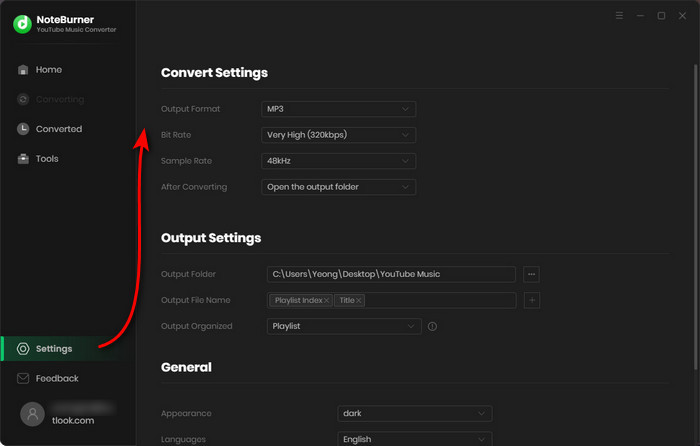Click the Output Folder path field

pos(391,274)
